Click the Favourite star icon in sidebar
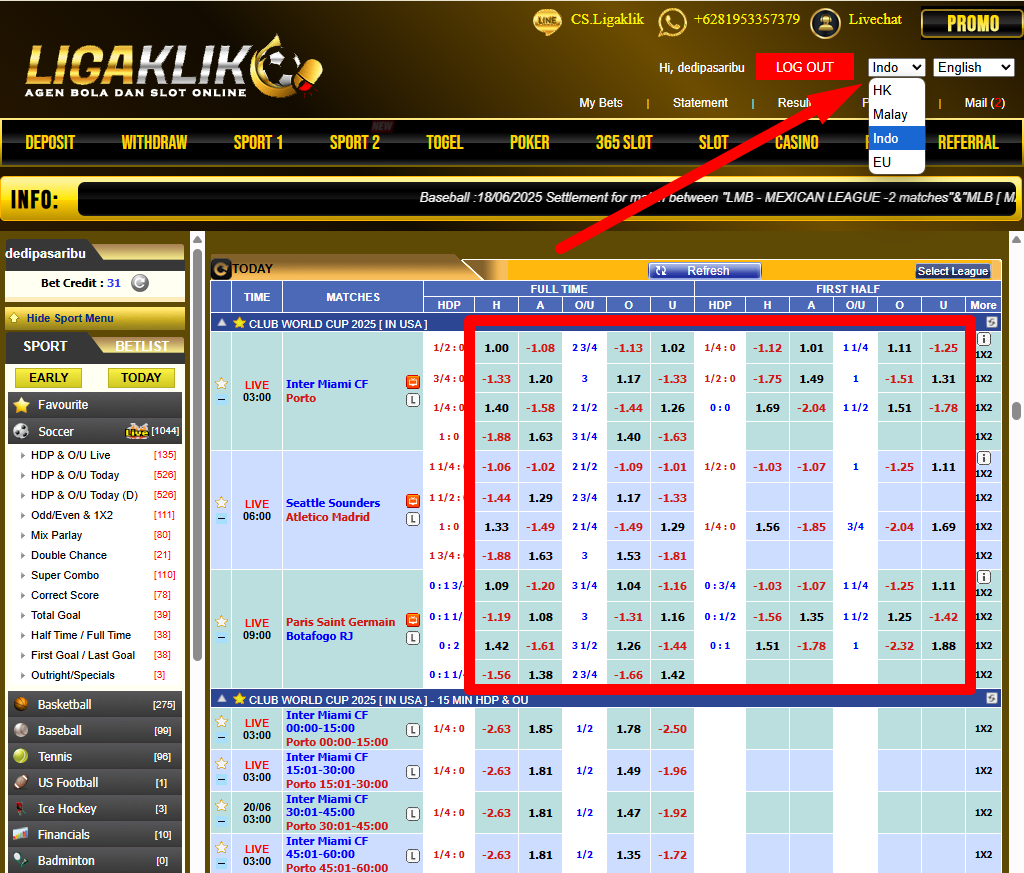The height and width of the screenshot is (873, 1024). pyautogui.click(x=22, y=405)
